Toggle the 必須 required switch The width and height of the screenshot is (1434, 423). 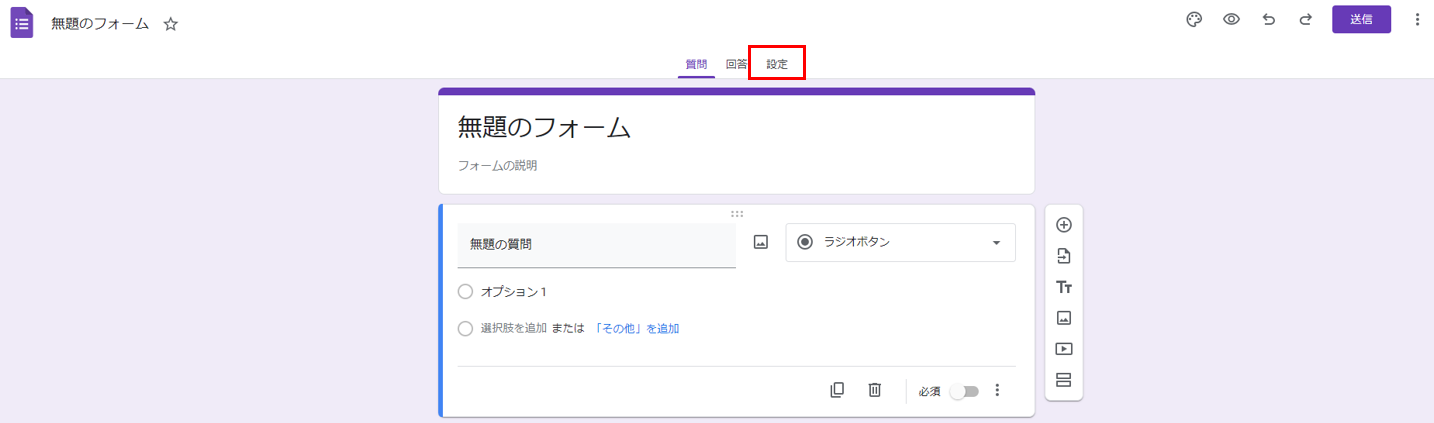(x=965, y=391)
